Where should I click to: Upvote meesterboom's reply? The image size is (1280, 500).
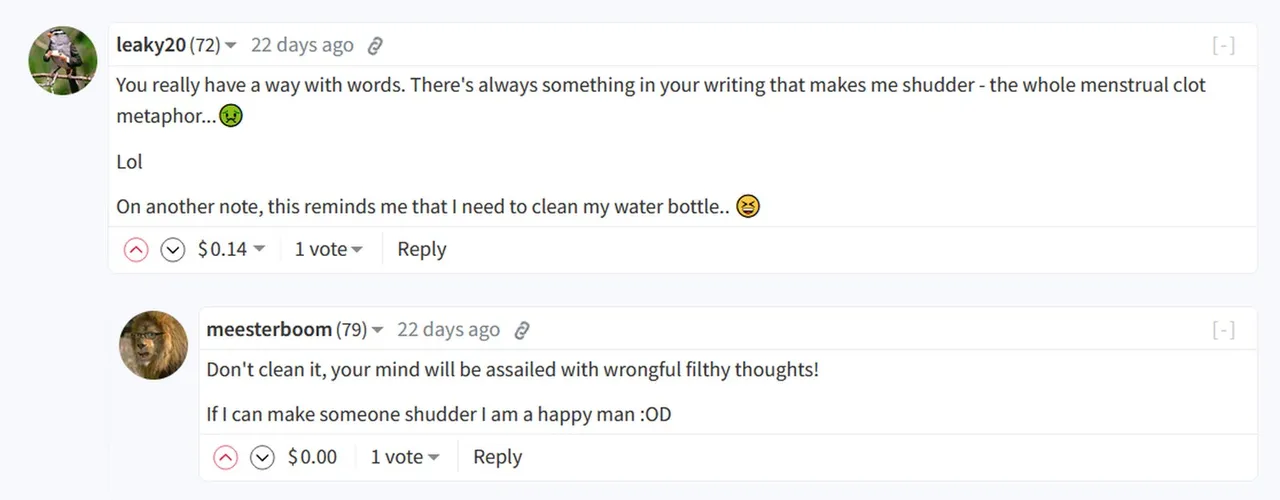[226, 457]
